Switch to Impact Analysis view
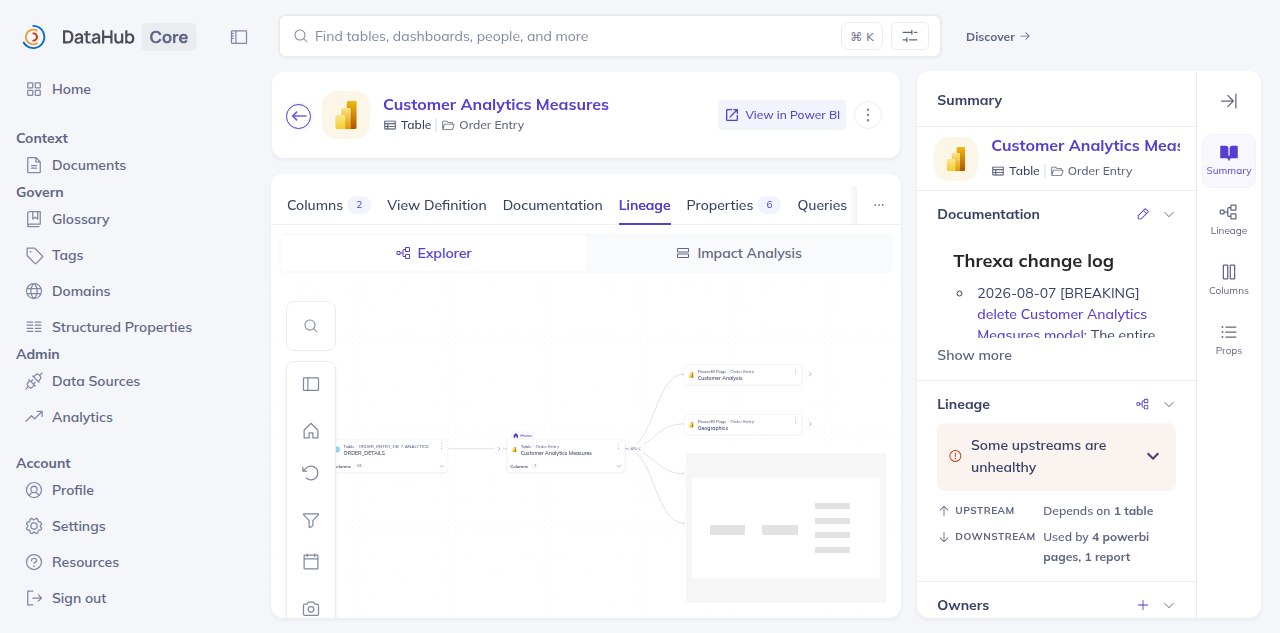Image resolution: width=1280 pixels, height=633 pixels. tap(739, 253)
